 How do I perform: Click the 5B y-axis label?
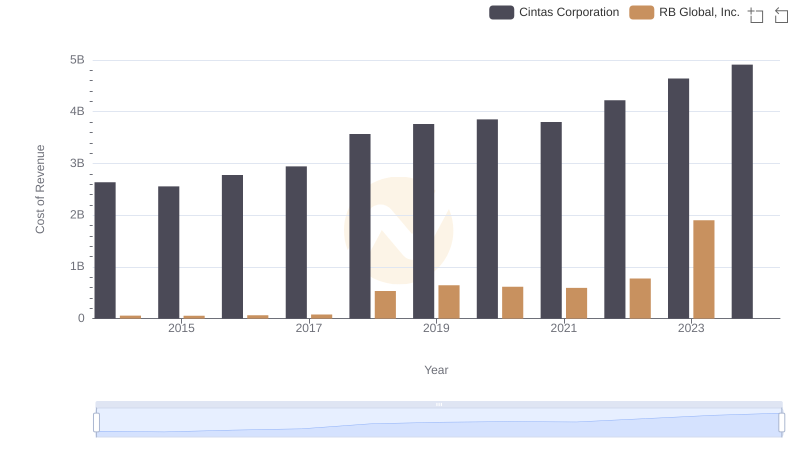click(77, 60)
